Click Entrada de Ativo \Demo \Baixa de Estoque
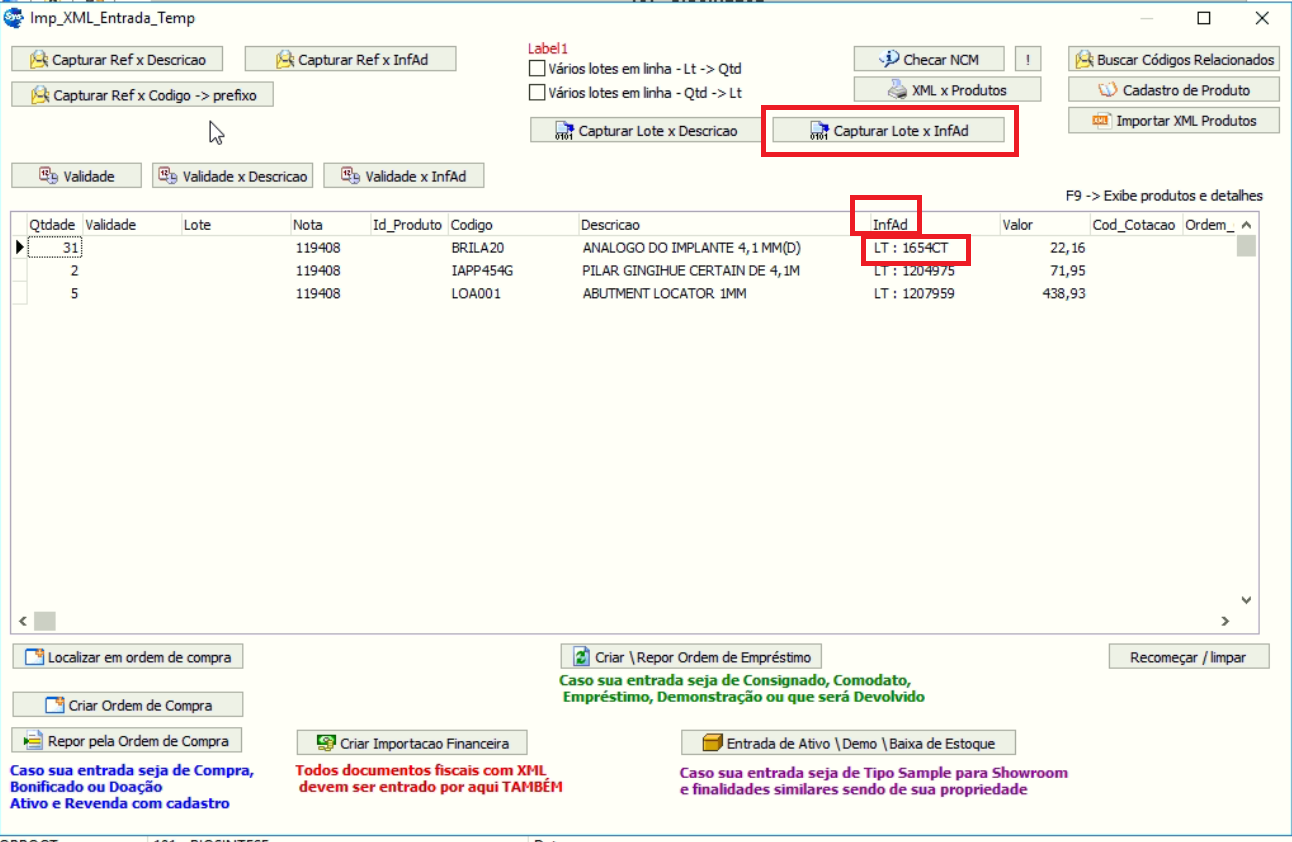Image resolution: width=1292 pixels, height=842 pixels. pos(848,743)
